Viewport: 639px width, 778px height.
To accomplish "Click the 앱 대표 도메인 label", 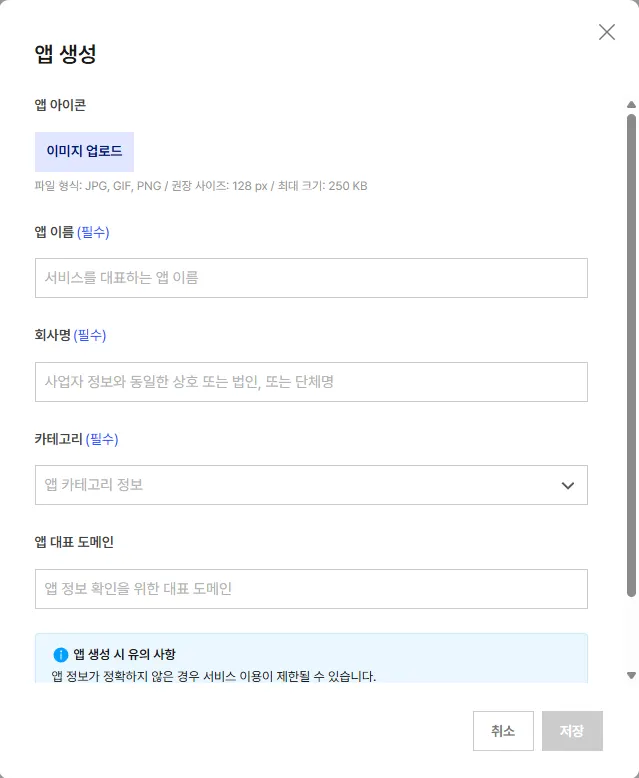I will coord(74,542).
